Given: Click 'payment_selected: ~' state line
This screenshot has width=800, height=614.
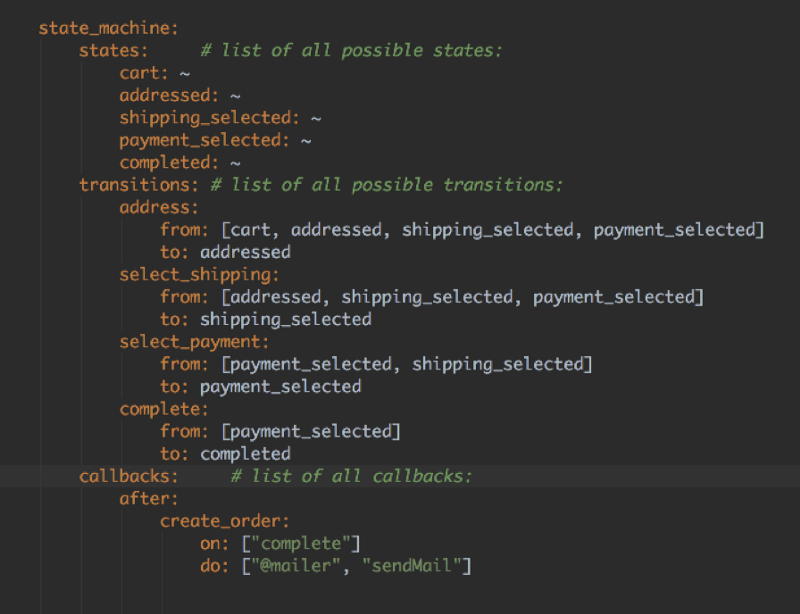Looking at the screenshot, I should click(215, 140).
